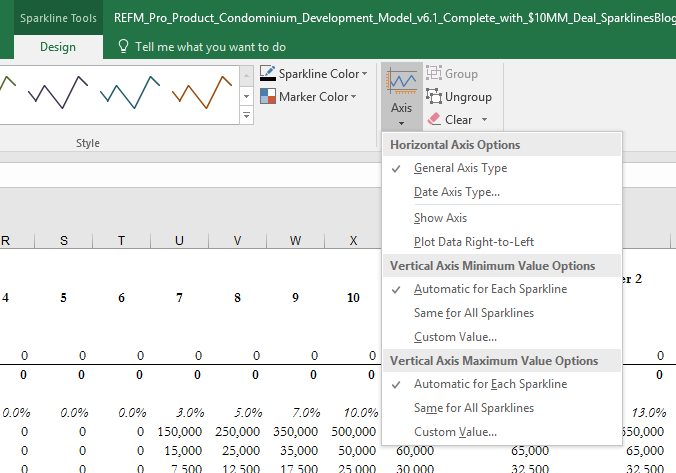The image size is (676, 473).
Task: Click the Group icon
Action: pos(434,73)
